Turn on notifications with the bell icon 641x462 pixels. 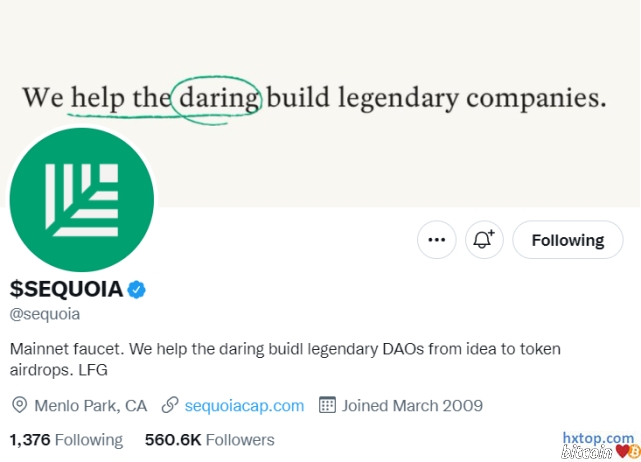pyautogui.click(x=484, y=240)
